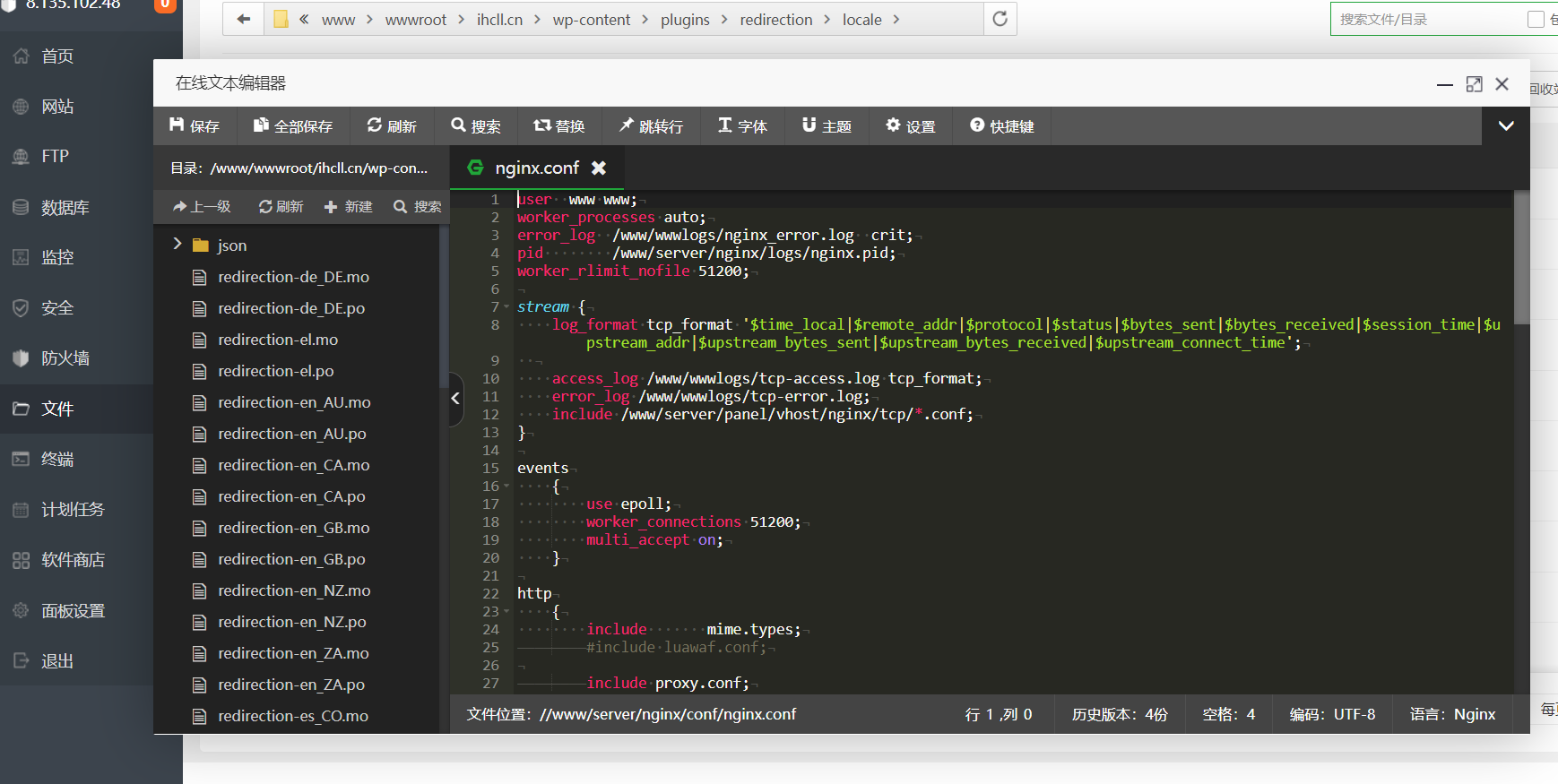Refresh the file manager path bar

click(x=1000, y=19)
